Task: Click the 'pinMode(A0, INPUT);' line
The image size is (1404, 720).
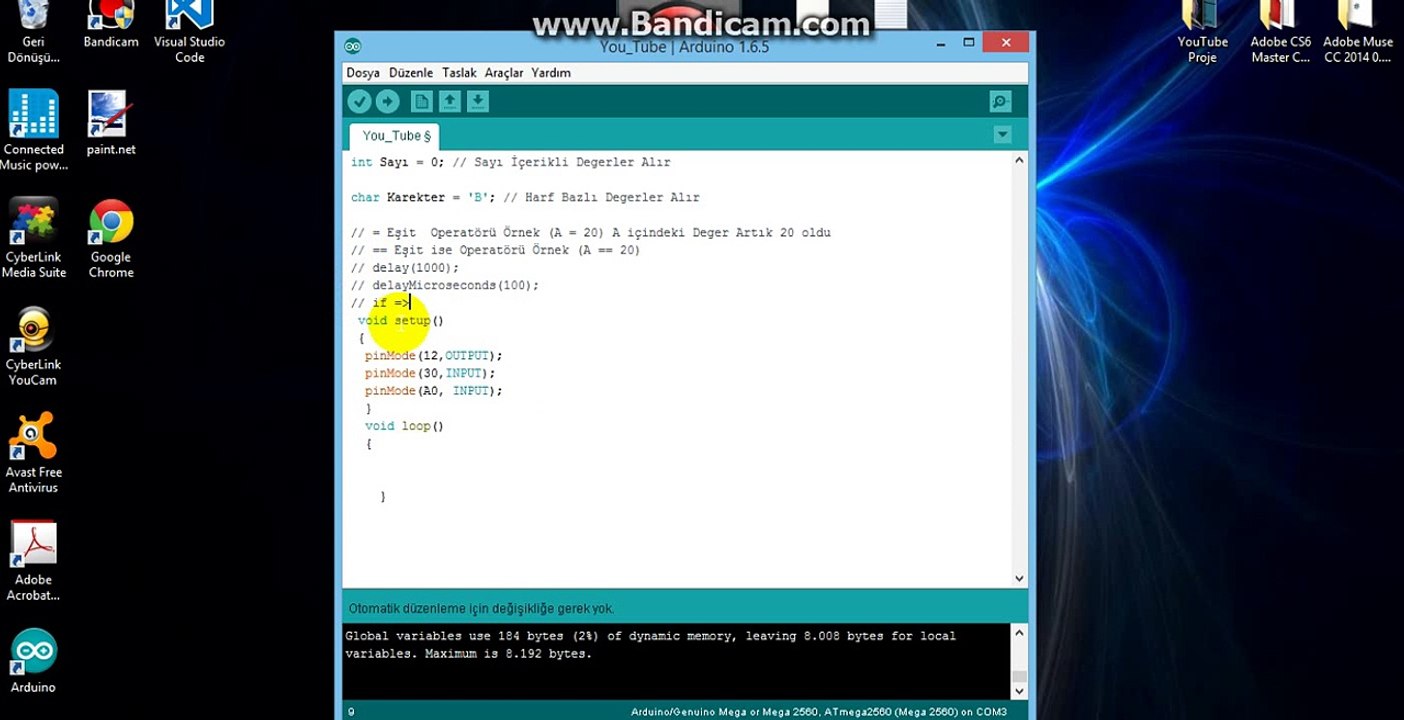Action: pyautogui.click(x=434, y=391)
